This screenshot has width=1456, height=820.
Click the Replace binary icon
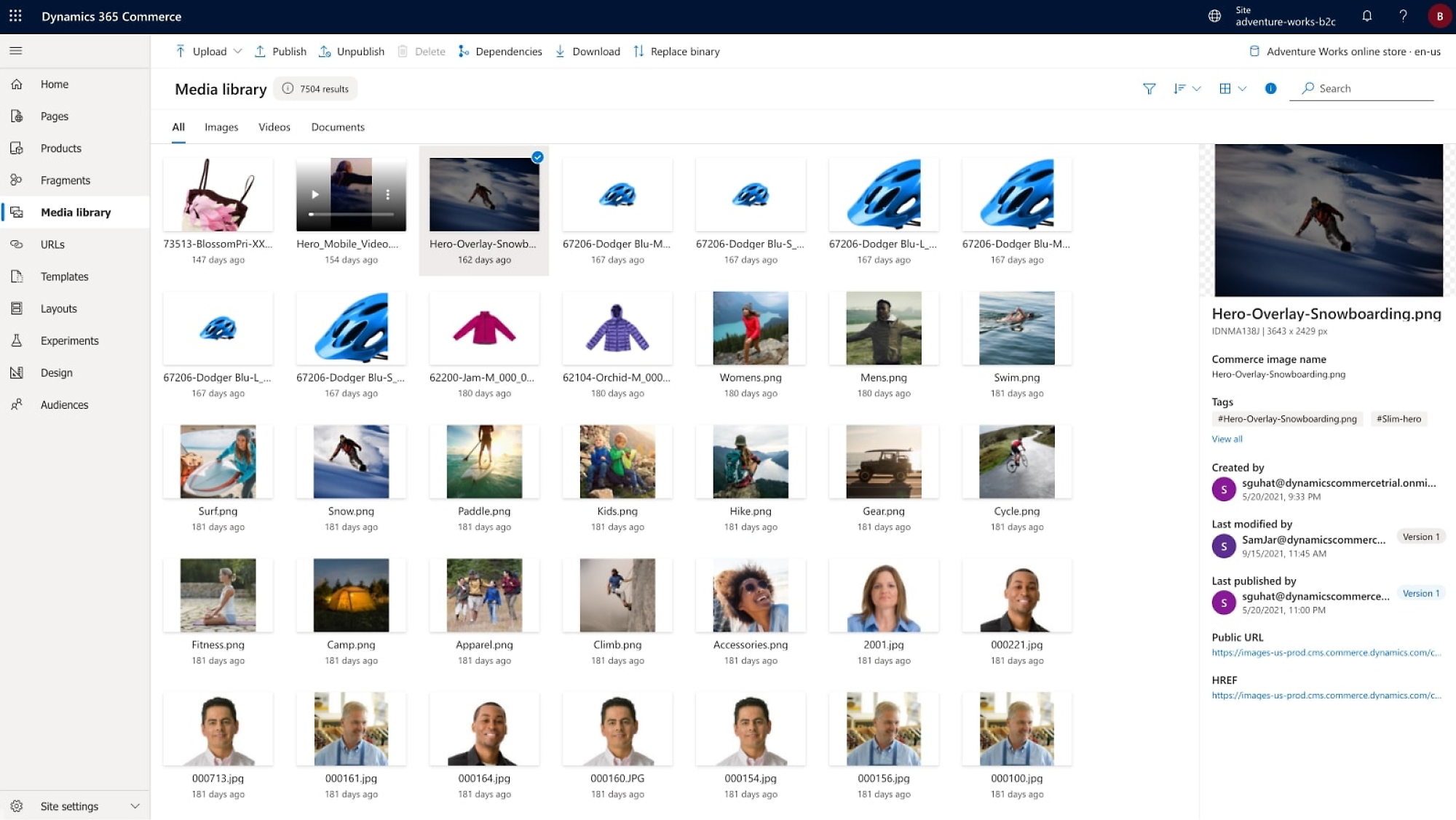tap(638, 51)
